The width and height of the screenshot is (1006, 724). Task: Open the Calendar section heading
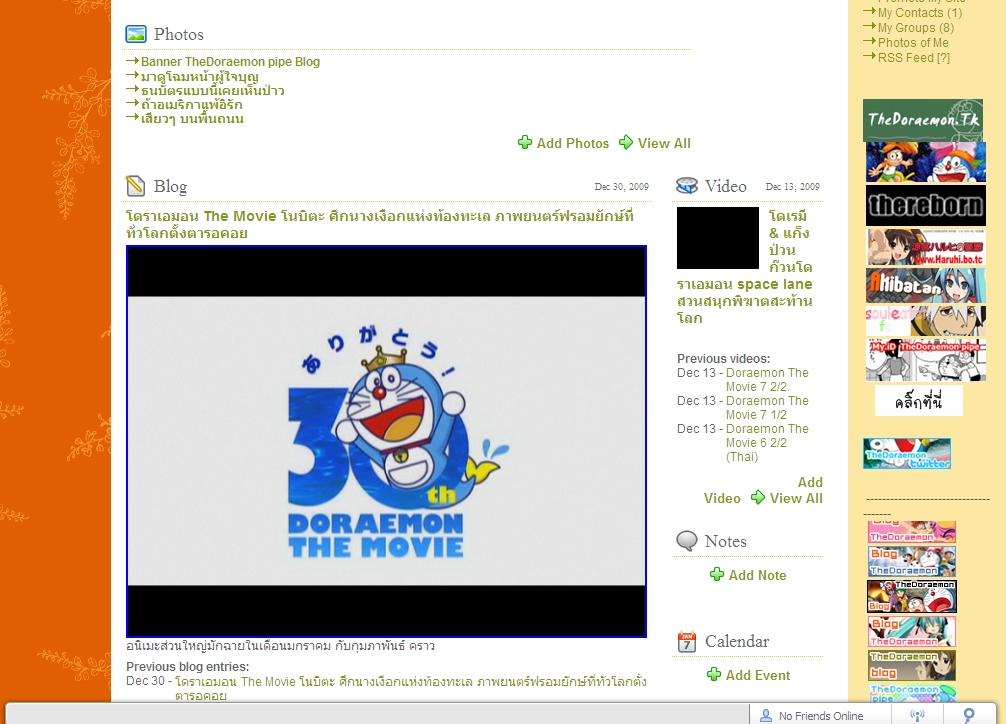[x=737, y=641]
